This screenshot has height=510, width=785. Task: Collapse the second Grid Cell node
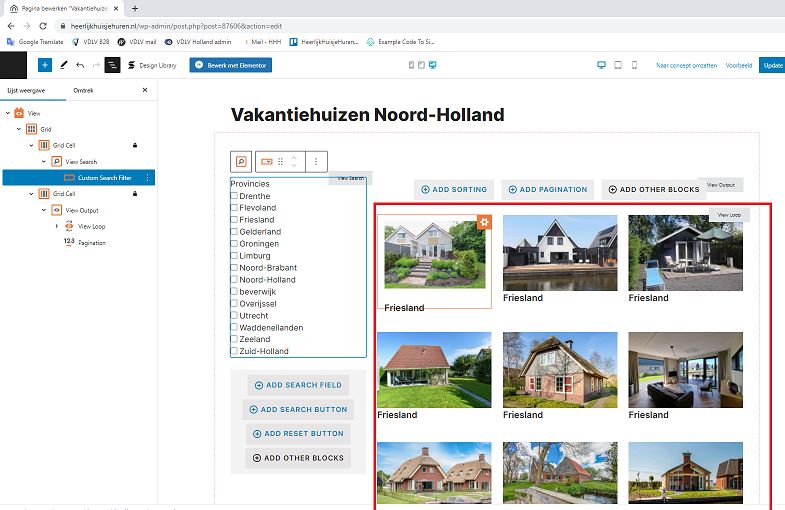point(32,194)
